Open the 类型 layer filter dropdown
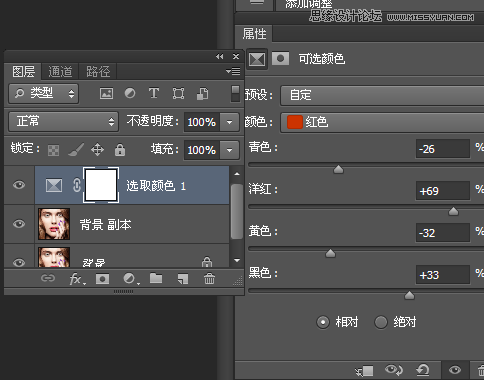484x380 pixels. pyautogui.click(x=44, y=93)
